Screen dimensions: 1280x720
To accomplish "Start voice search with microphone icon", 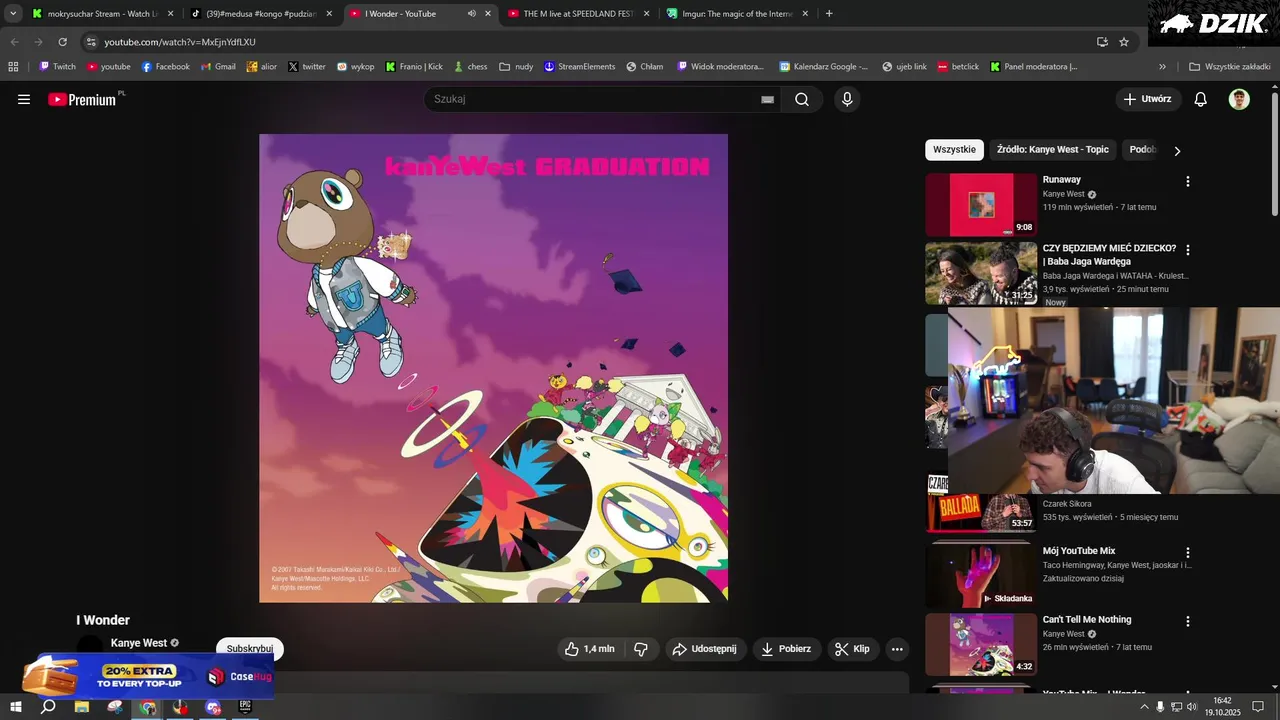I will pyautogui.click(x=847, y=99).
